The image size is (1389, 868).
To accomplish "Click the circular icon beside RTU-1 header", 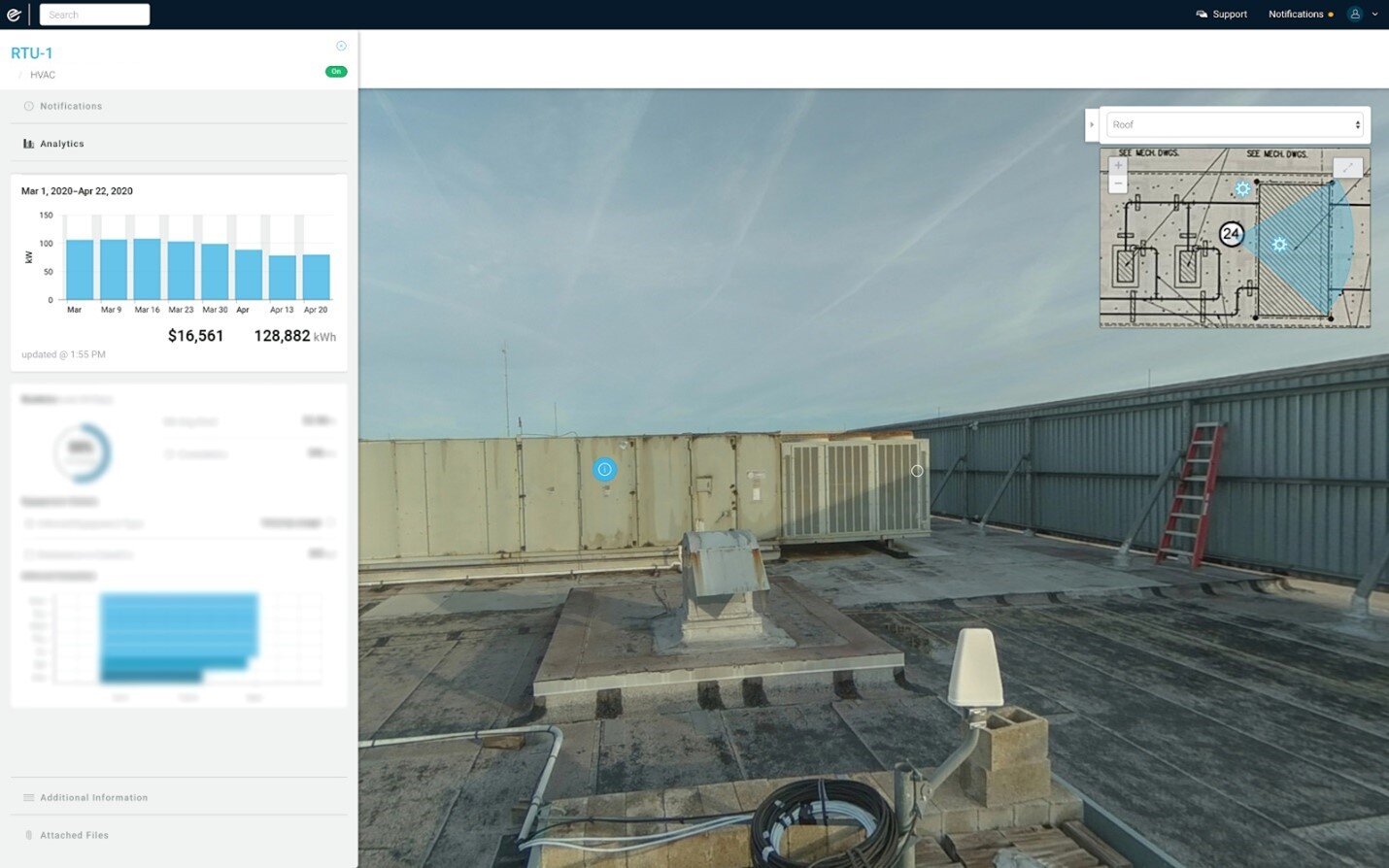I will click(341, 46).
